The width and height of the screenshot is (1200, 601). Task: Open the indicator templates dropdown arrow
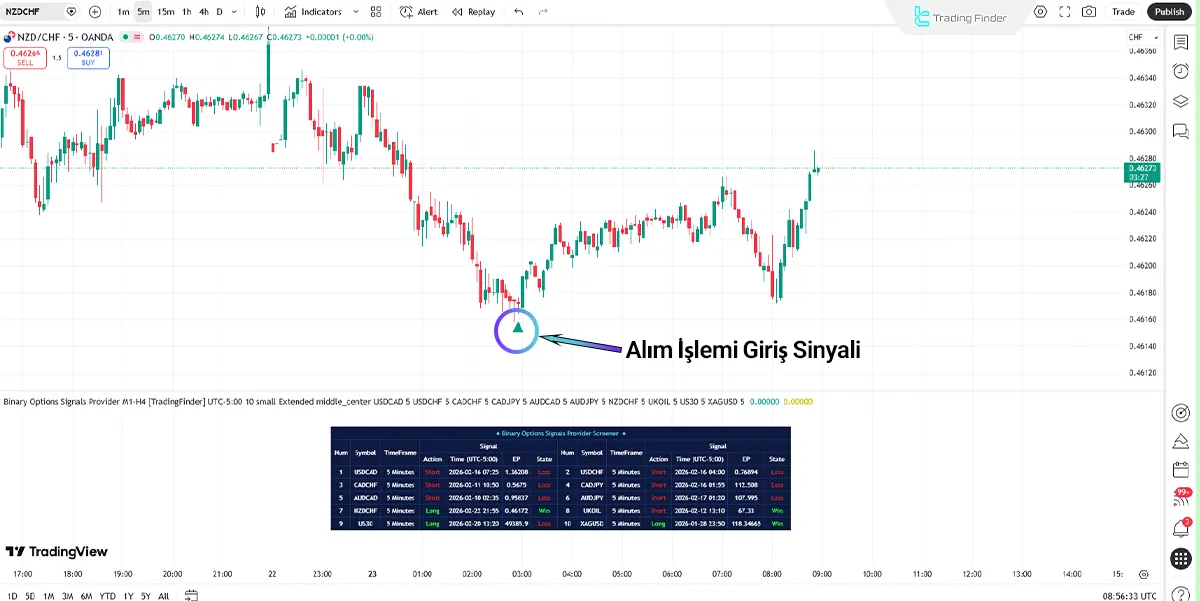pyautogui.click(x=355, y=11)
